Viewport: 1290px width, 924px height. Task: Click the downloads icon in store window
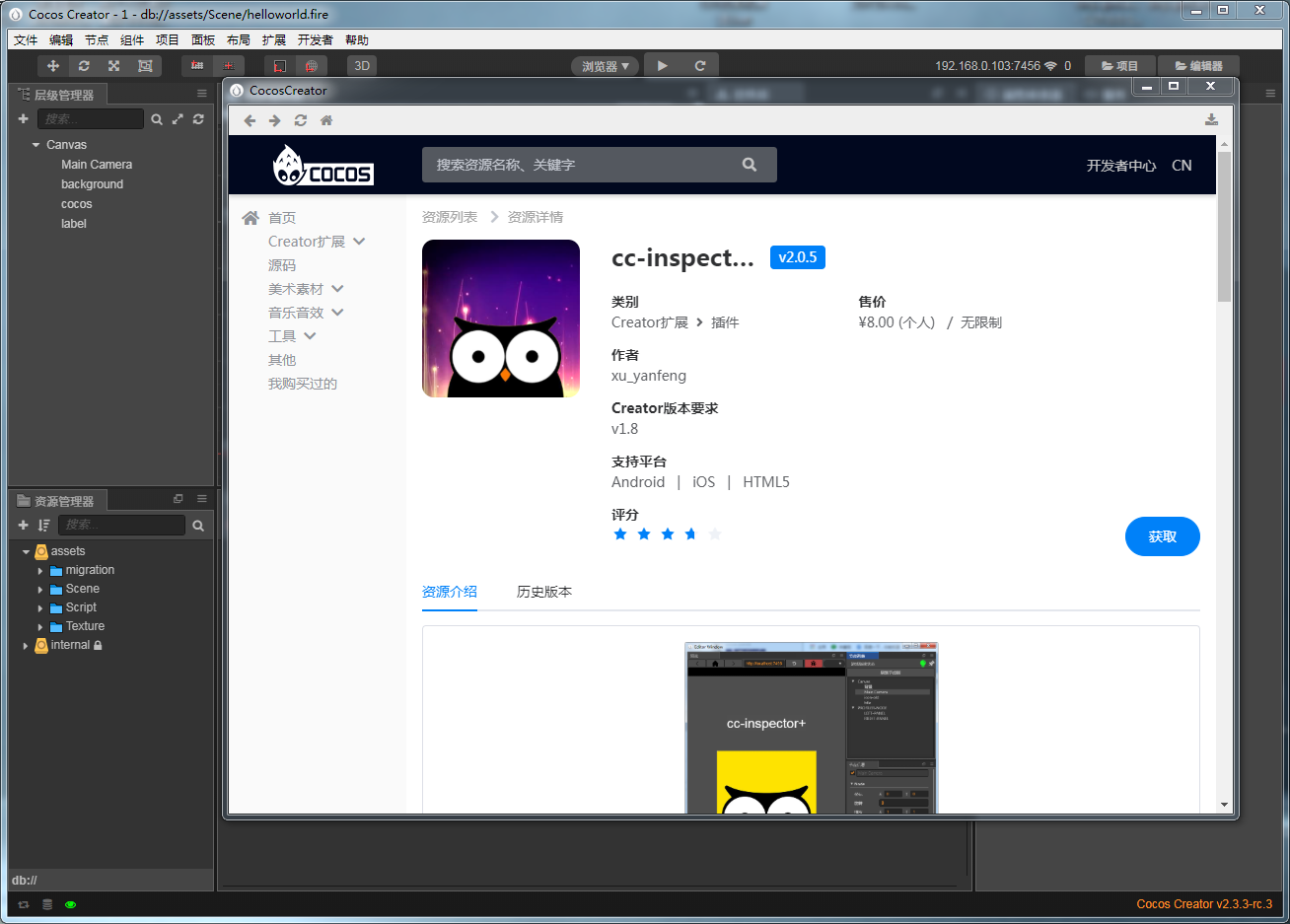[x=1211, y=120]
